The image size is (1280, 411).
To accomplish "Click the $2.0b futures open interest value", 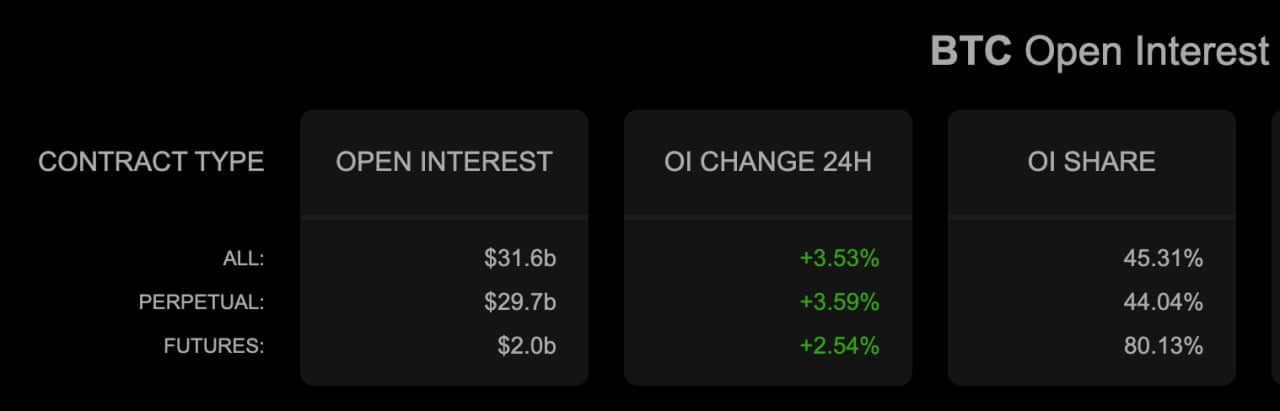I will coord(527,347).
